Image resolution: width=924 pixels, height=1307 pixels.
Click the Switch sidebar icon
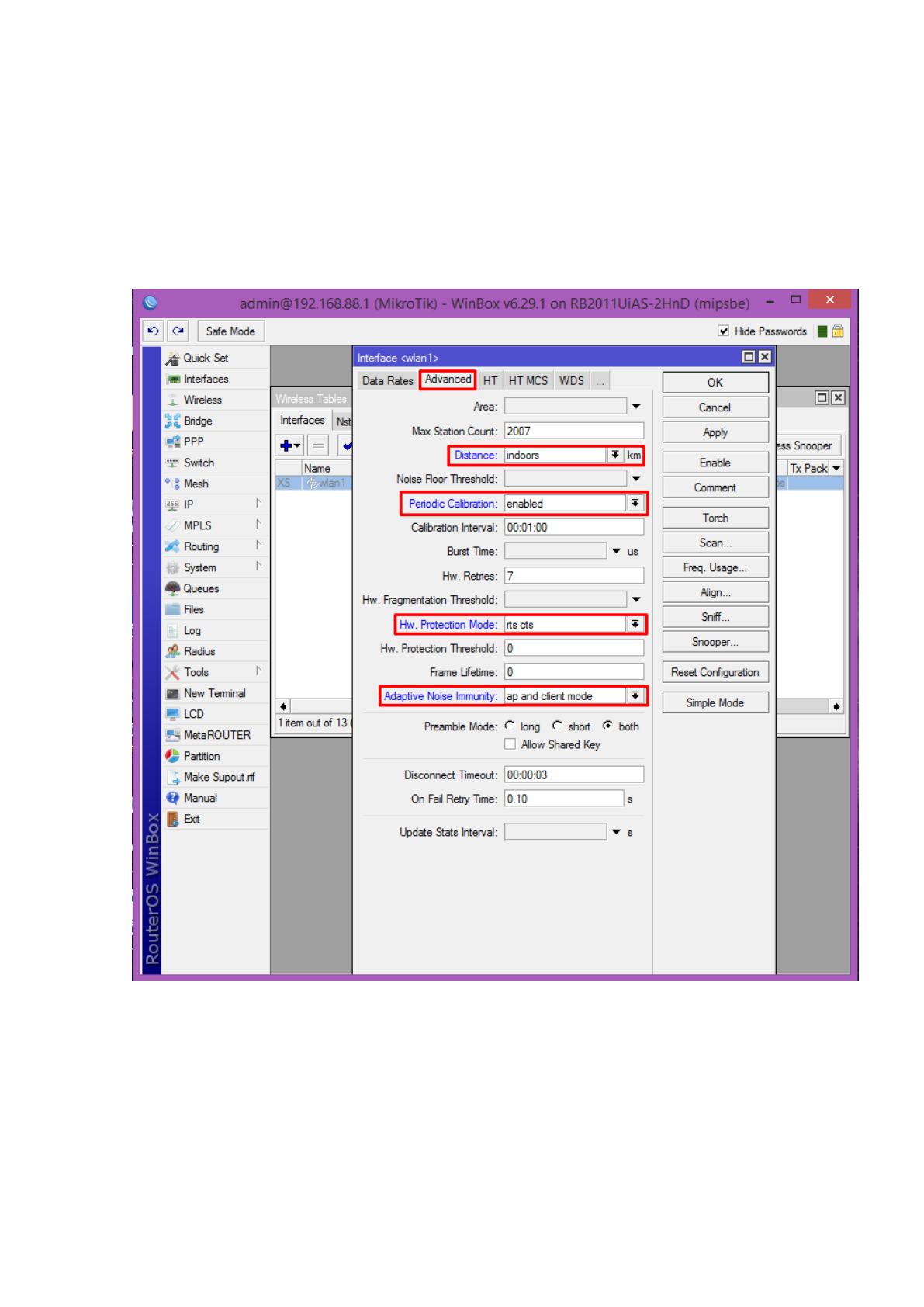click(172, 463)
